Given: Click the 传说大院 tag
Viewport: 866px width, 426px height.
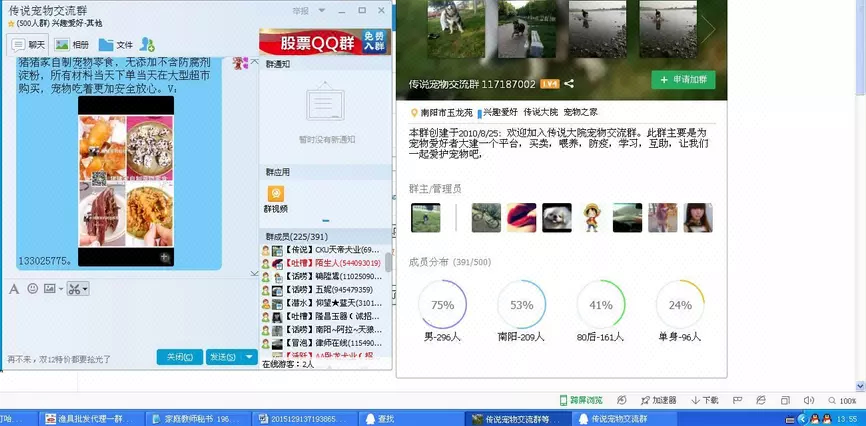Looking at the screenshot, I should (x=541, y=113).
